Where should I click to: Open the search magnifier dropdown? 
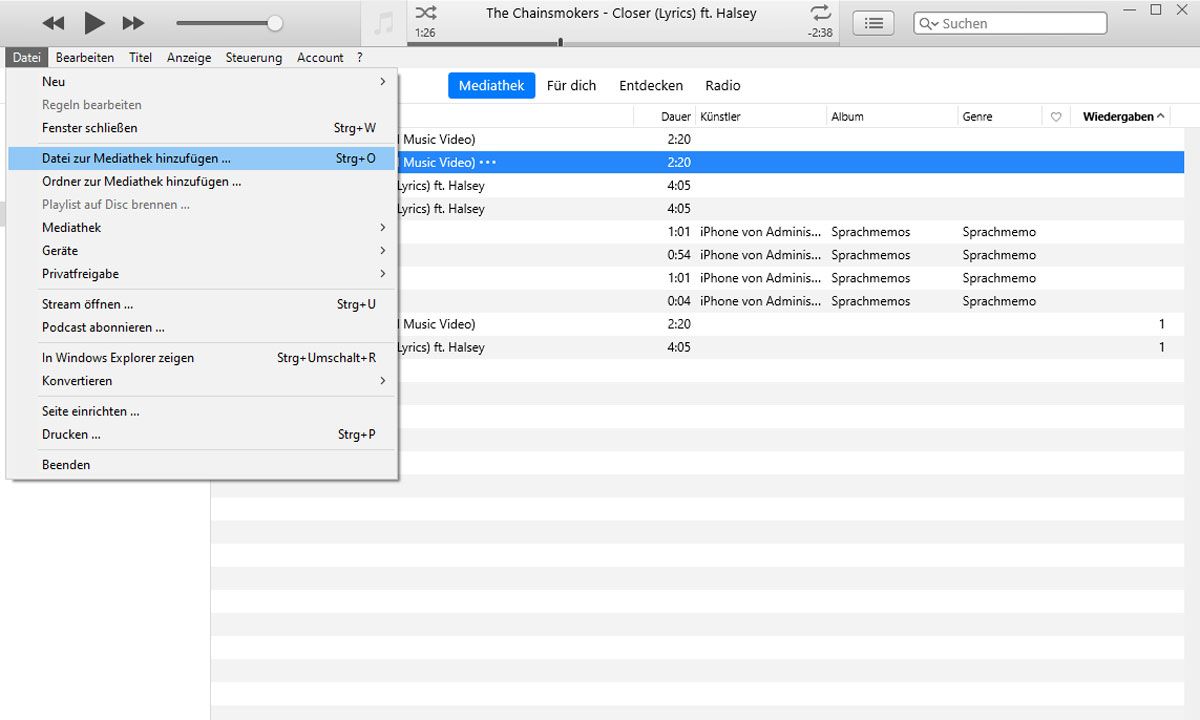pyautogui.click(x=929, y=24)
